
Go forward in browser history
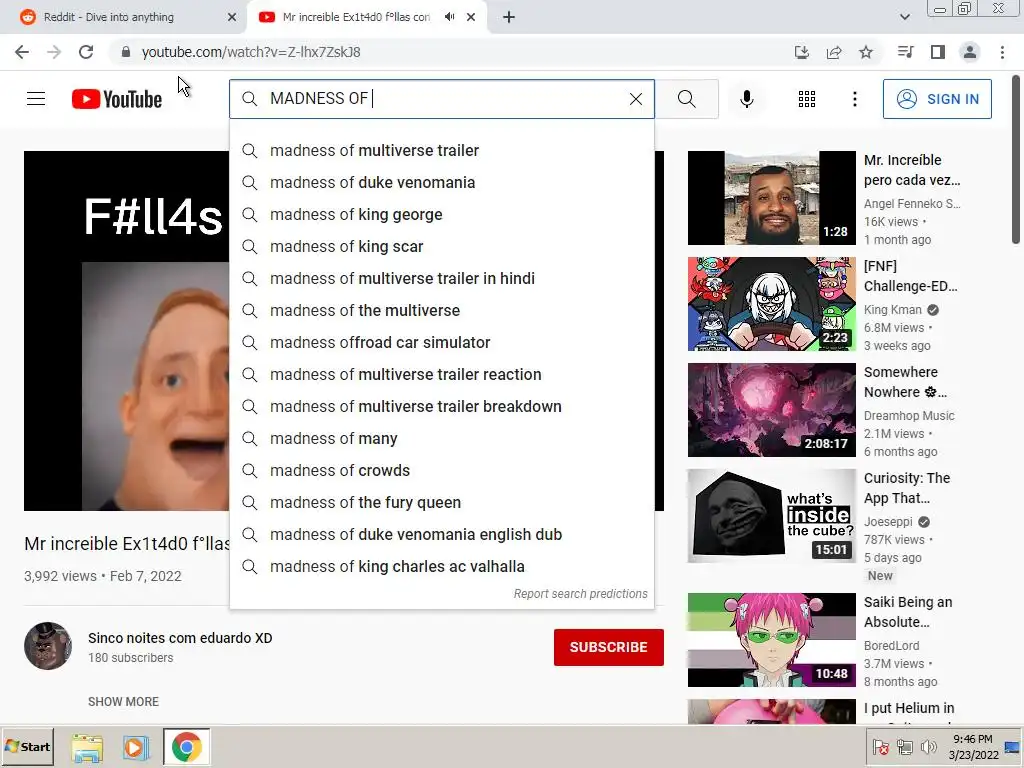point(54,52)
